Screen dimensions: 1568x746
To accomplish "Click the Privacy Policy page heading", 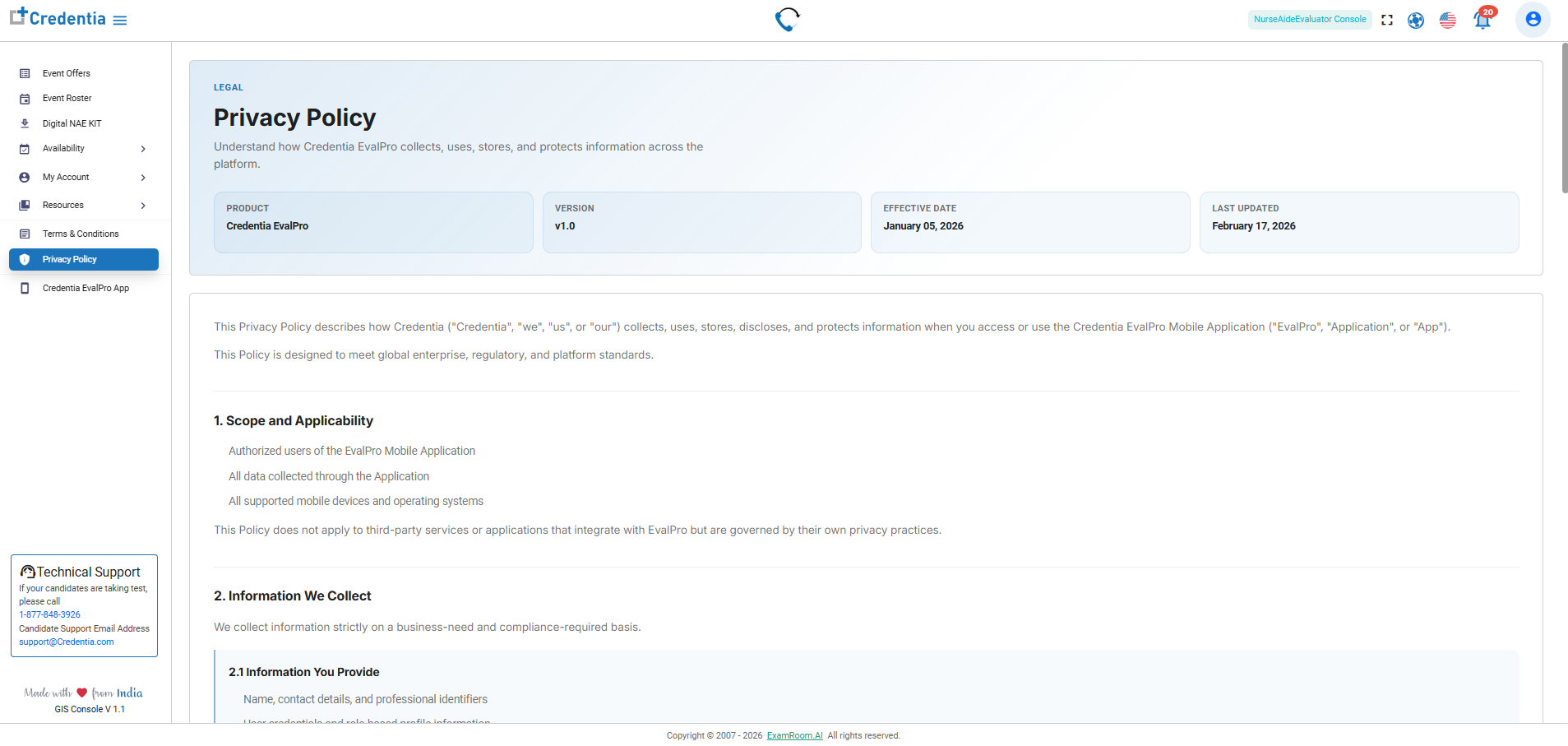I will point(294,118).
